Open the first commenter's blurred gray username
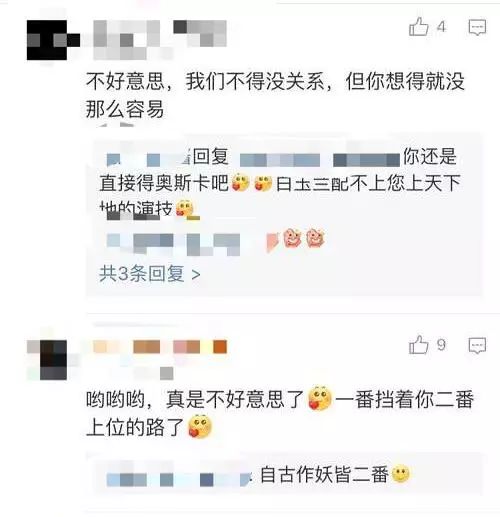The image size is (500, 517). coord(160,39)
